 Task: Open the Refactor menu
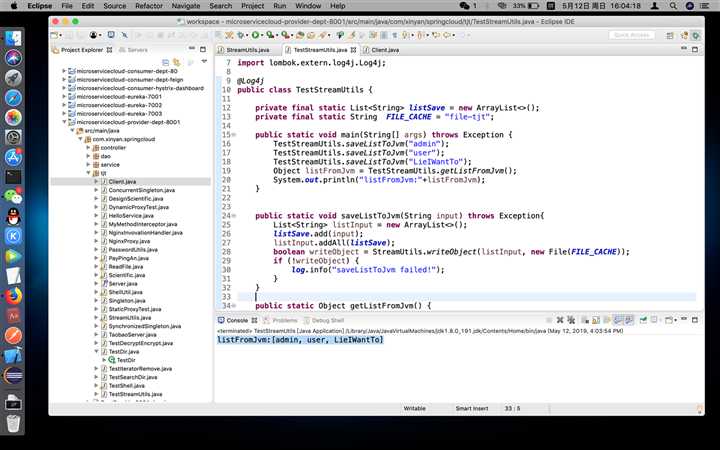point(149,6)
